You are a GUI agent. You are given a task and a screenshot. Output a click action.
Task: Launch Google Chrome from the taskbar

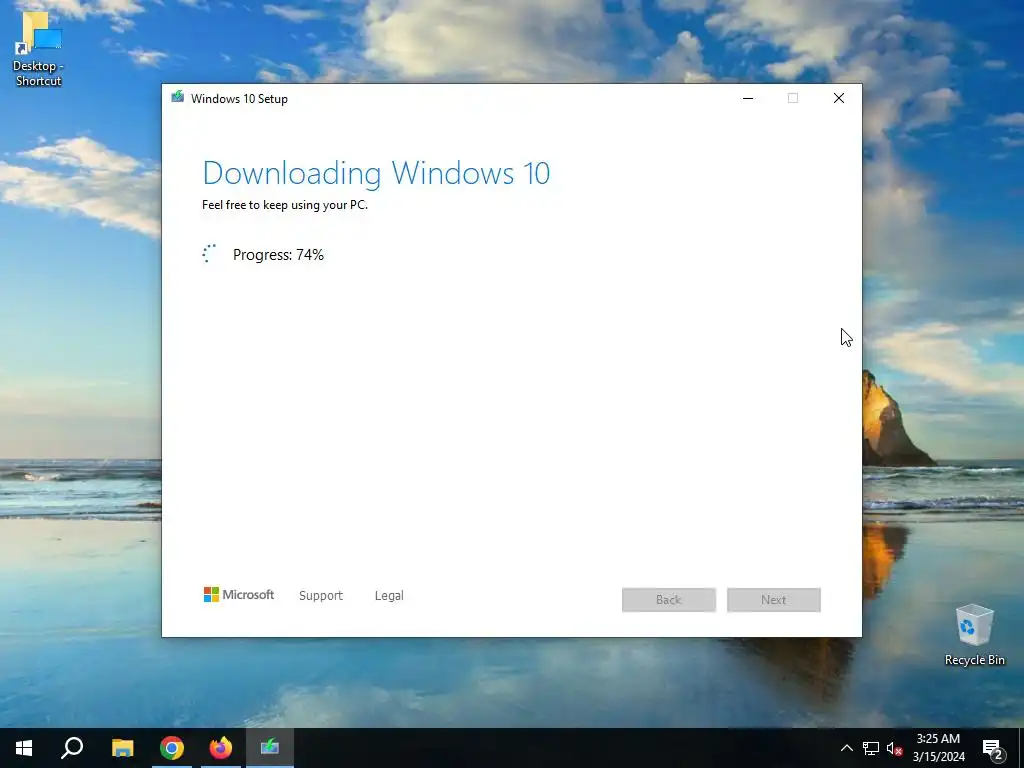pyautogui.click(x=172, y=748)
